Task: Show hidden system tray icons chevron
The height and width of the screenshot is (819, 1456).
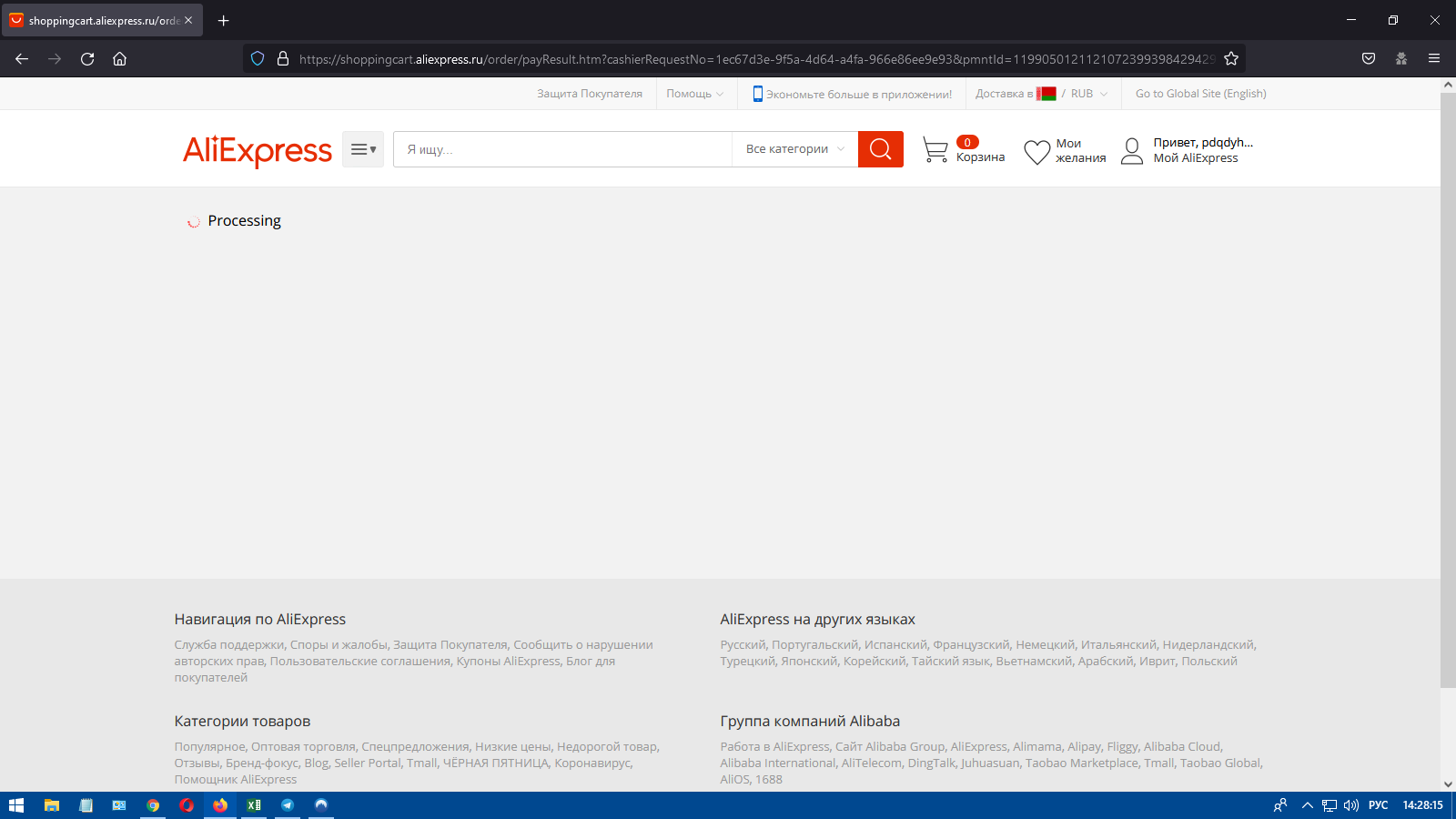Action: pyautogui.click(x=1308, y=805)
